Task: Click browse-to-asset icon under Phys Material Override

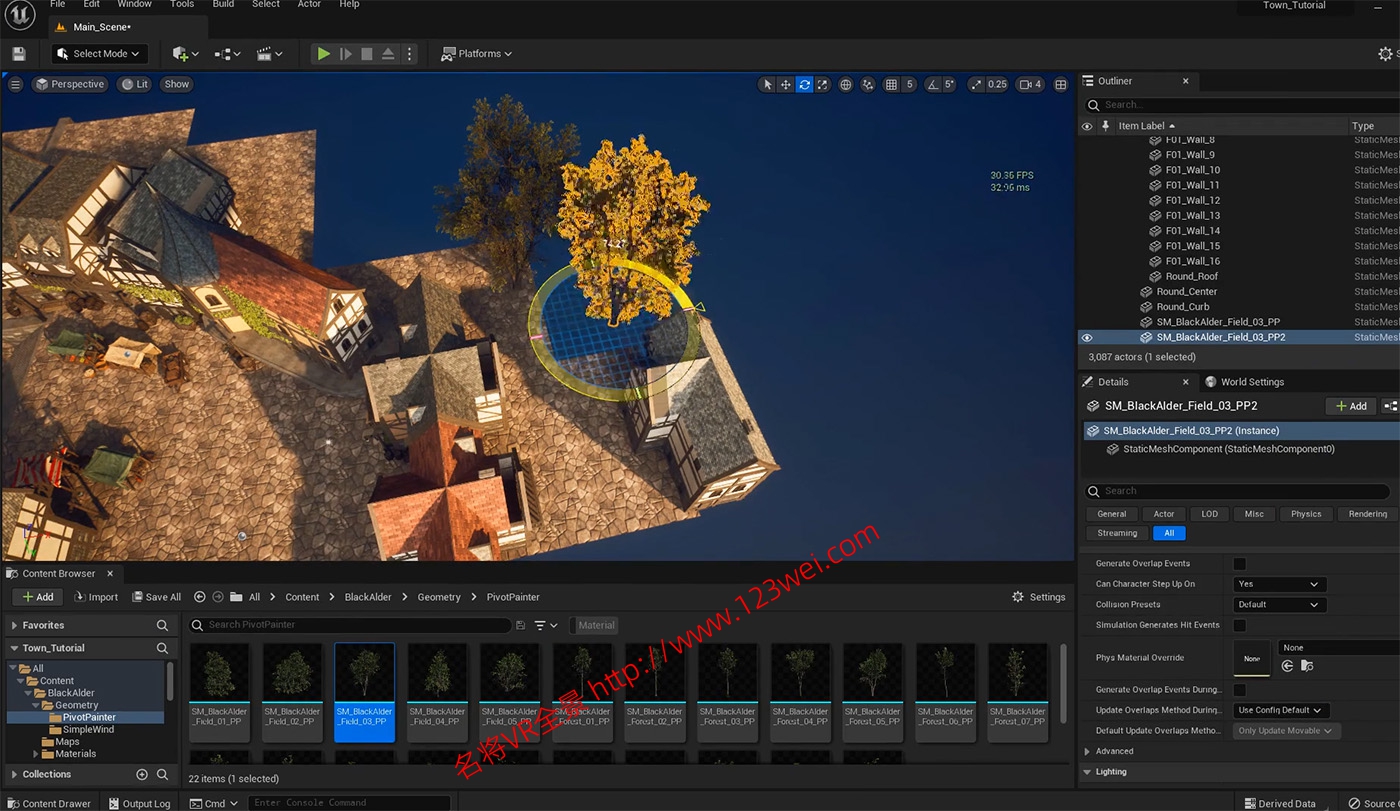Action: (x=1307, y=666)
